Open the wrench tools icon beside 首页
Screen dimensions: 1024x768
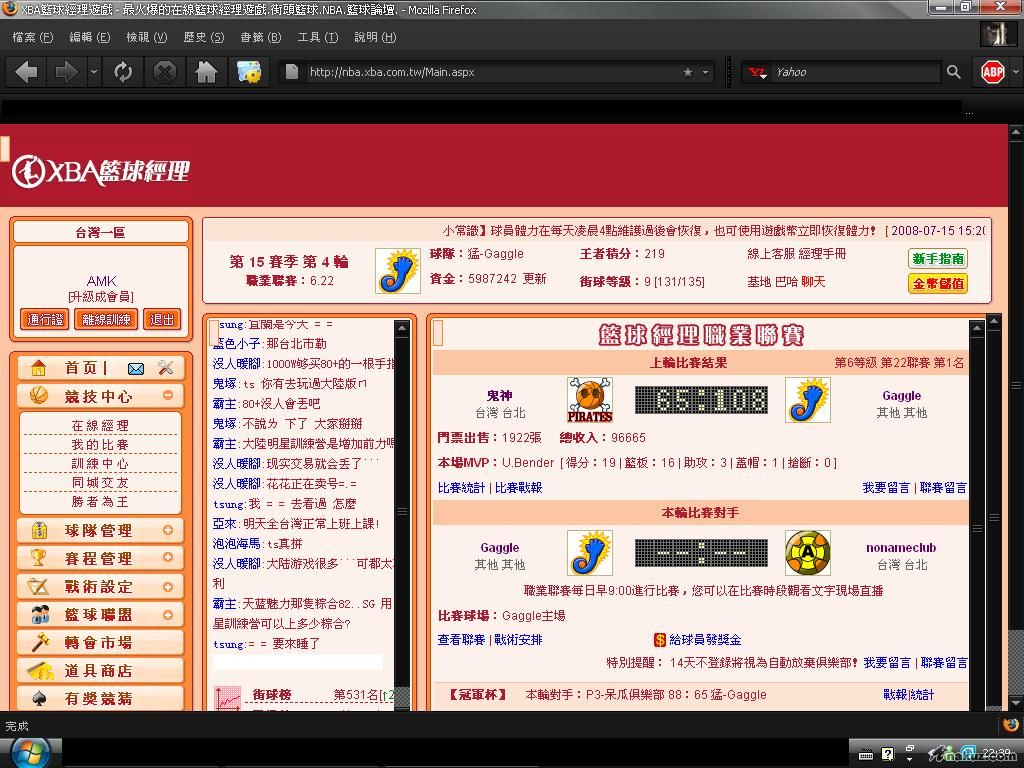[166, 368]
